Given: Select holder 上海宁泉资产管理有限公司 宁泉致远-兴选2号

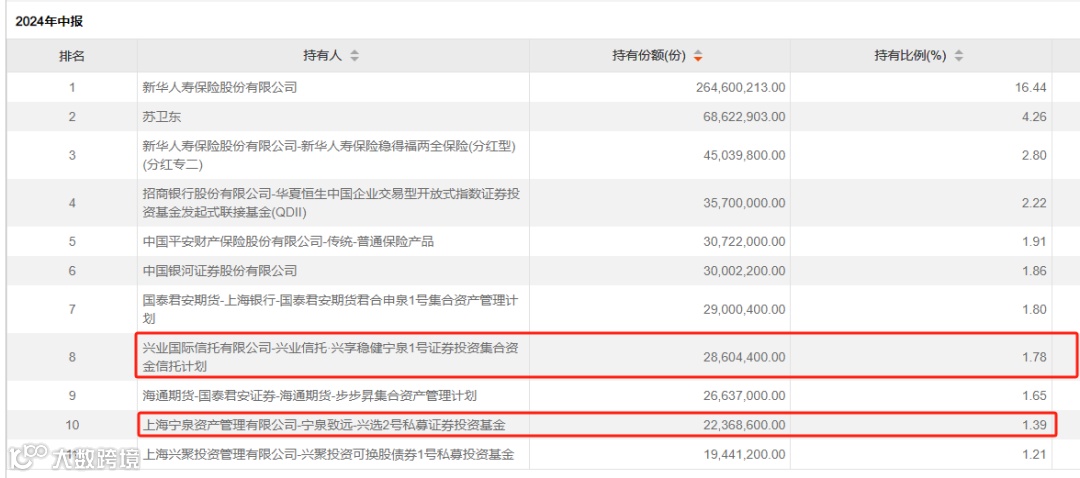Looking at the screenshot, I should point(324,426).
